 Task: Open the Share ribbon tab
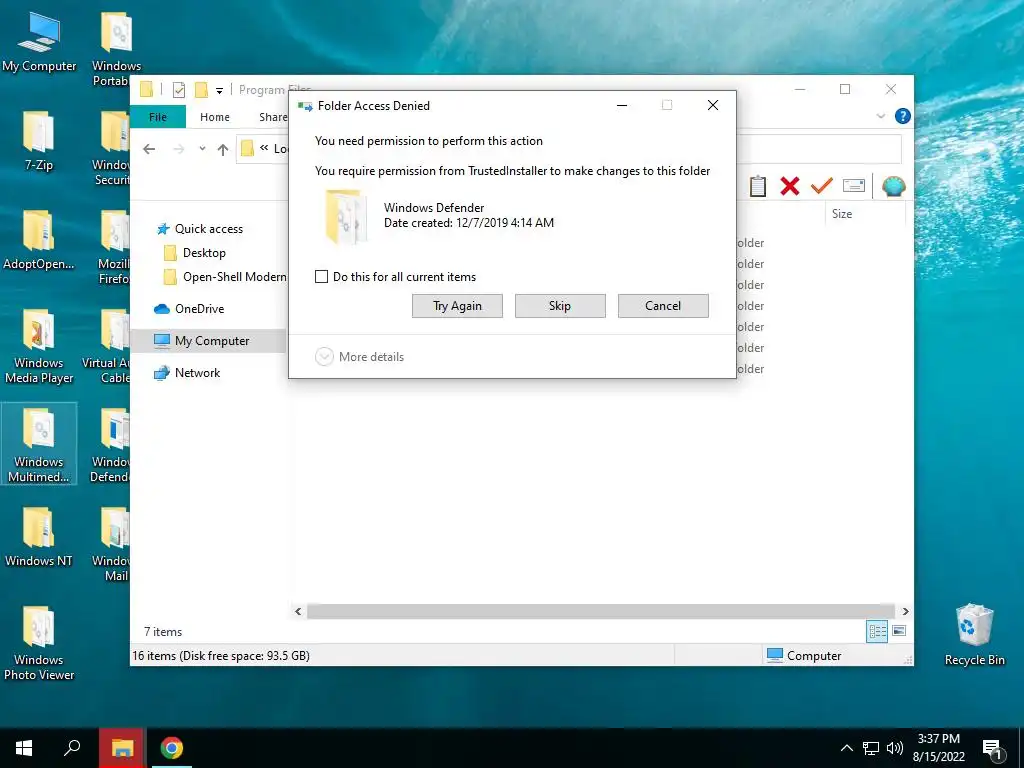point(273,117)
